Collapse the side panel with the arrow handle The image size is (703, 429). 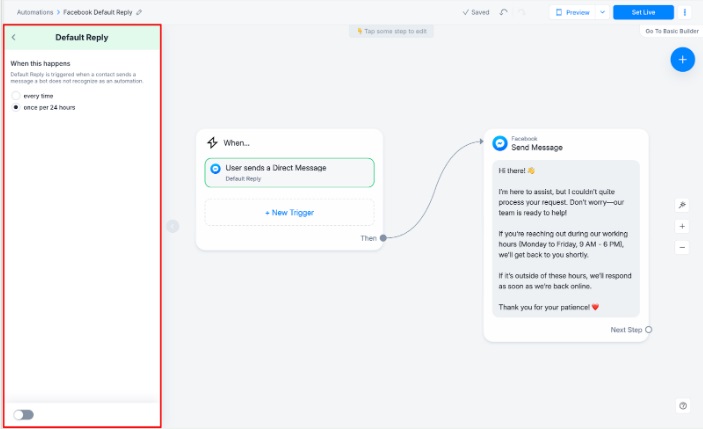[172, 226]
